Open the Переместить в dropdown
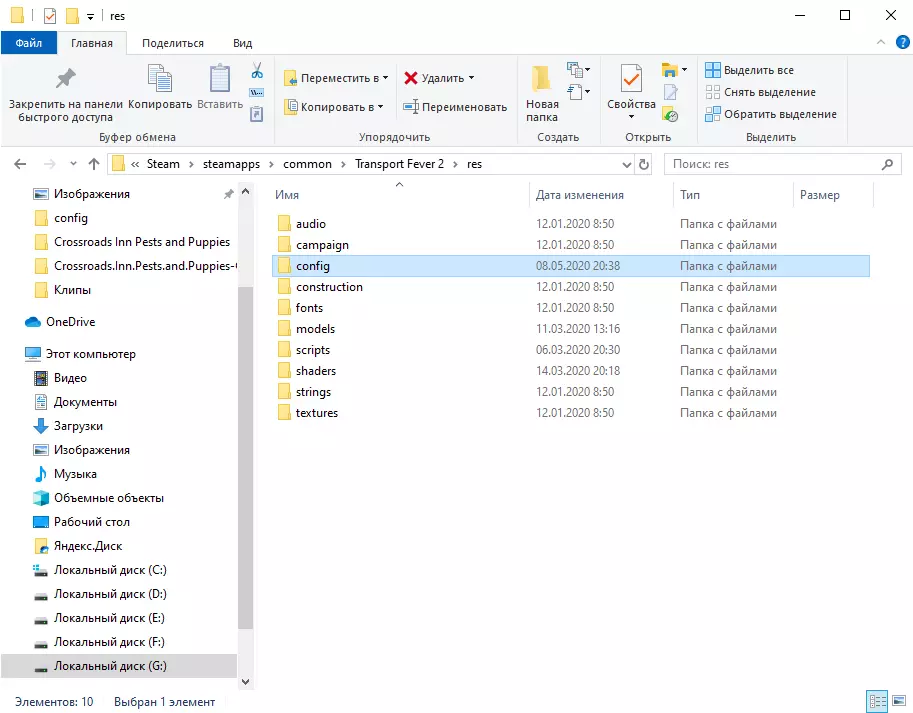 click(336, 78)
